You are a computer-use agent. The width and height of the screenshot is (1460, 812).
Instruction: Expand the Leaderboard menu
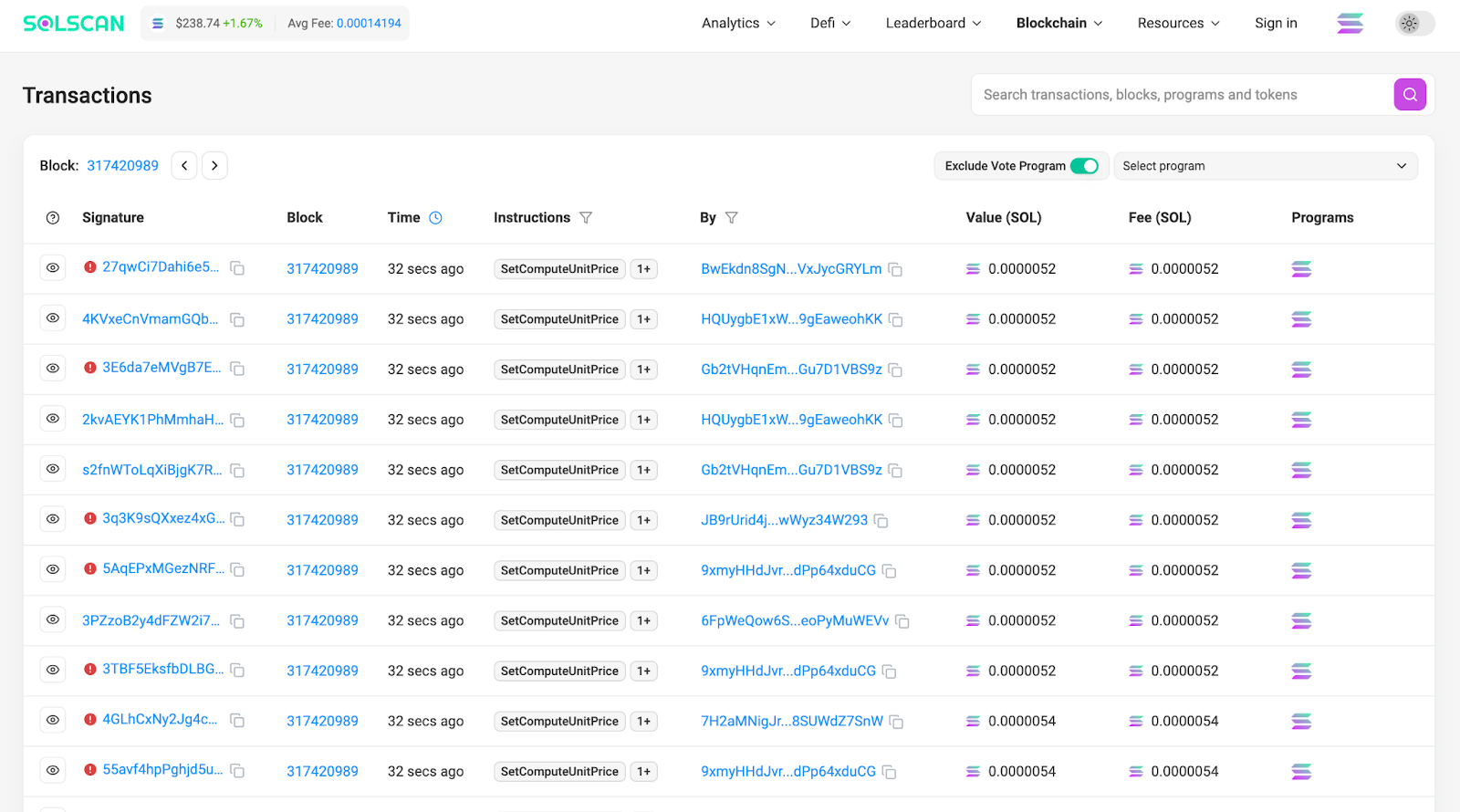[x=933, y=24]
